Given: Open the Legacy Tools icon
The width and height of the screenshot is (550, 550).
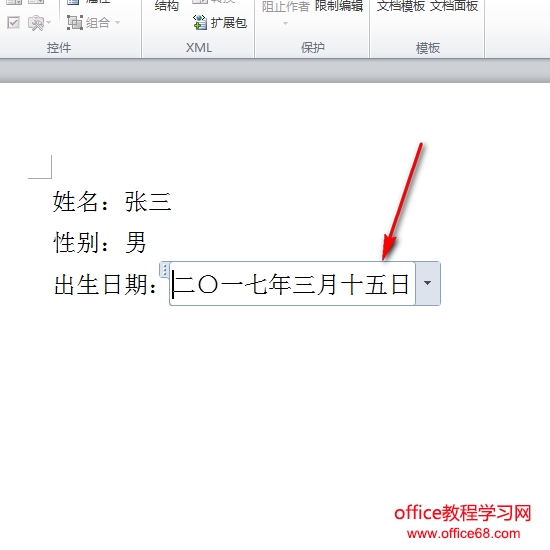Looking at the screenshot, I should pyautogui.click(x=35, y=23).
